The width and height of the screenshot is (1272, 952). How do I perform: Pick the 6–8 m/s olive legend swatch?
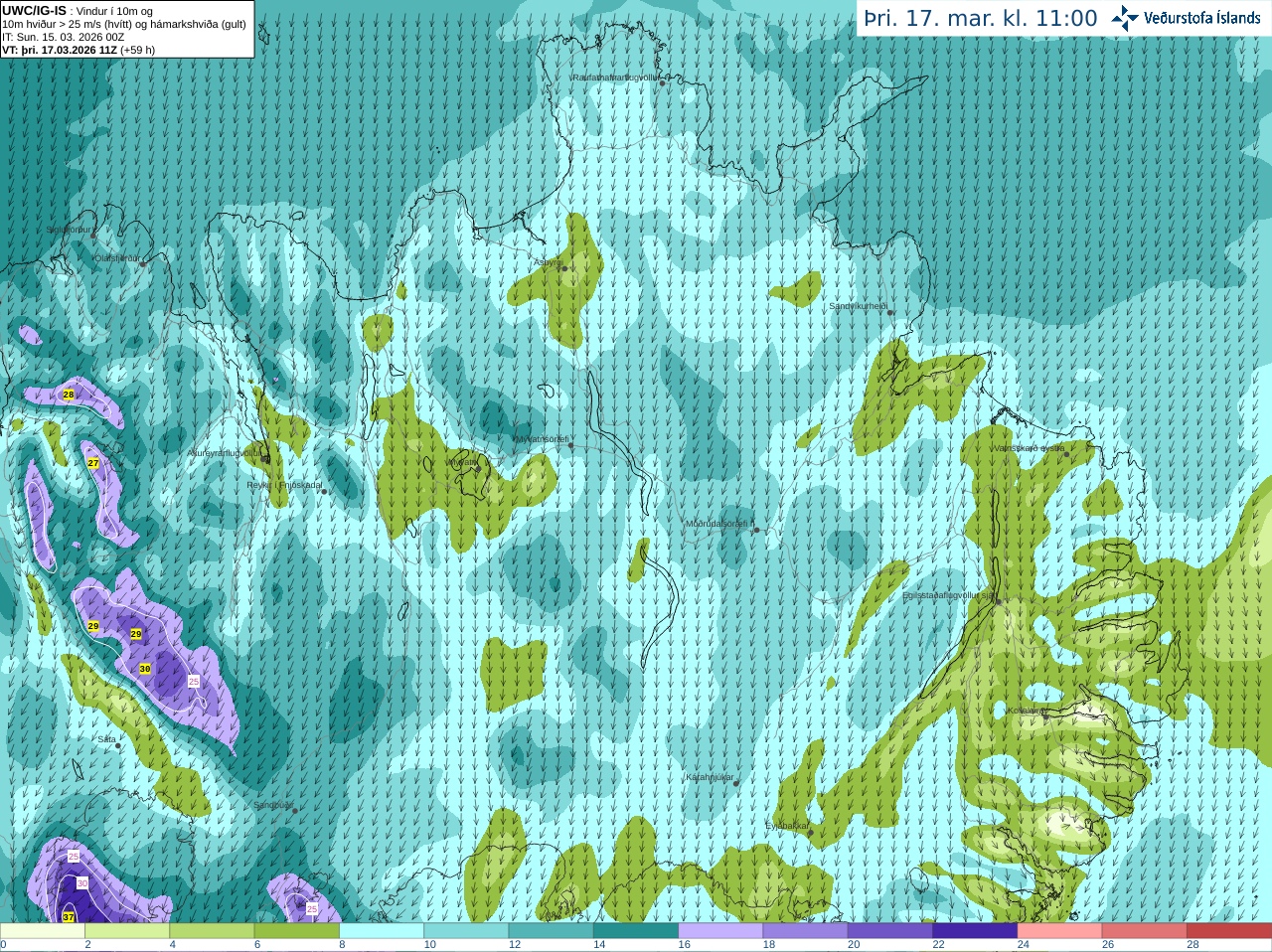coord(297,931)
